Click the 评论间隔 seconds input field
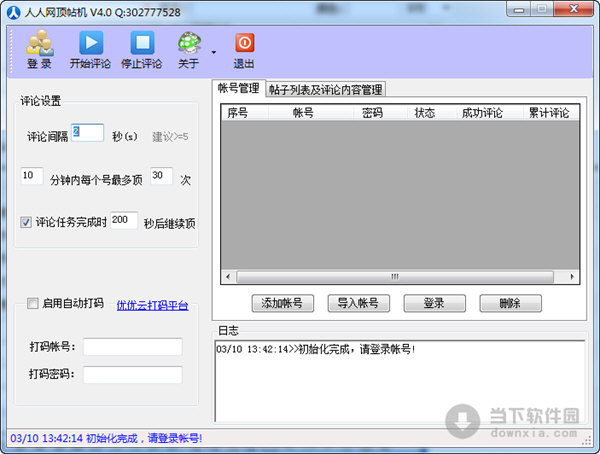 pyautogui.click(x=87, y=133)
